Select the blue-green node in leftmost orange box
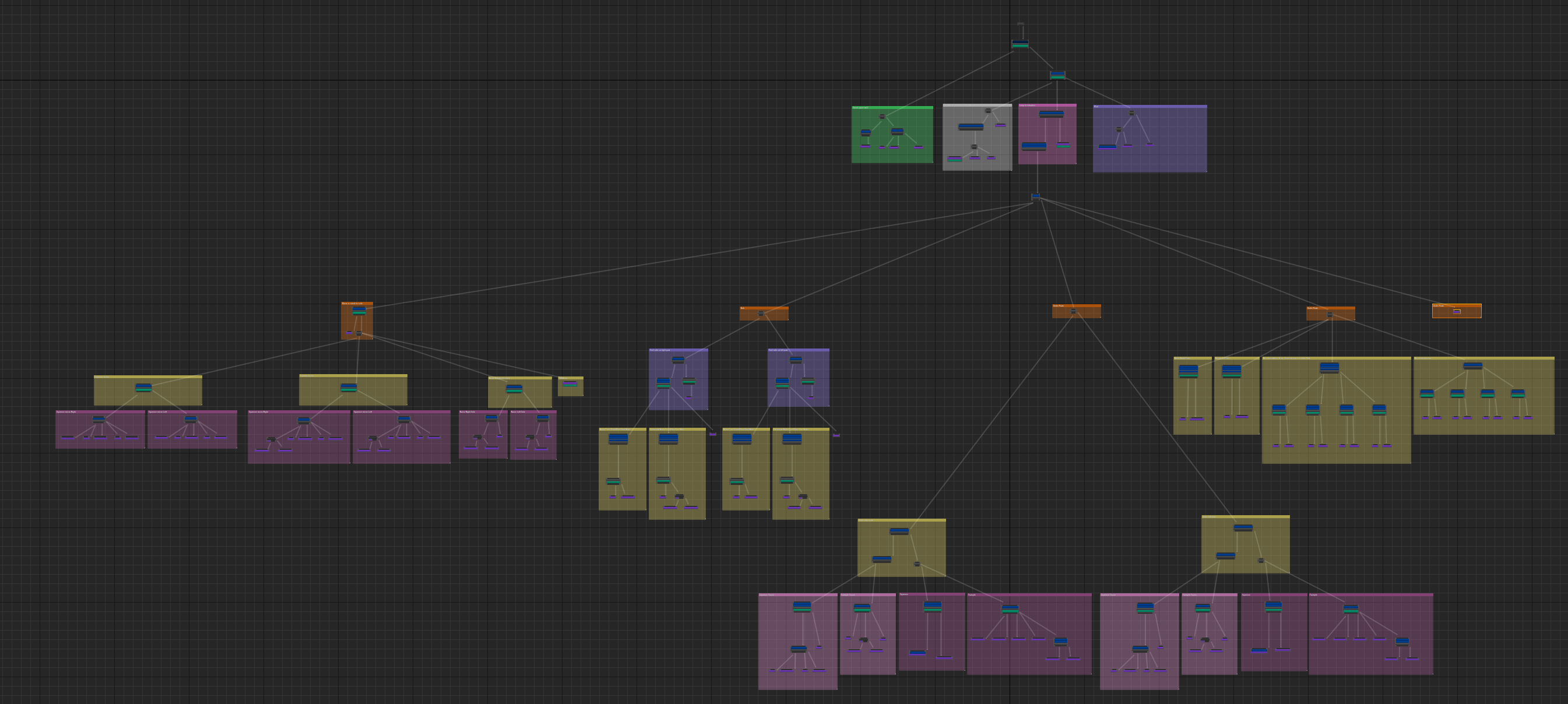This screenshot has width=1568, height=704. click(x=359, y=311)
